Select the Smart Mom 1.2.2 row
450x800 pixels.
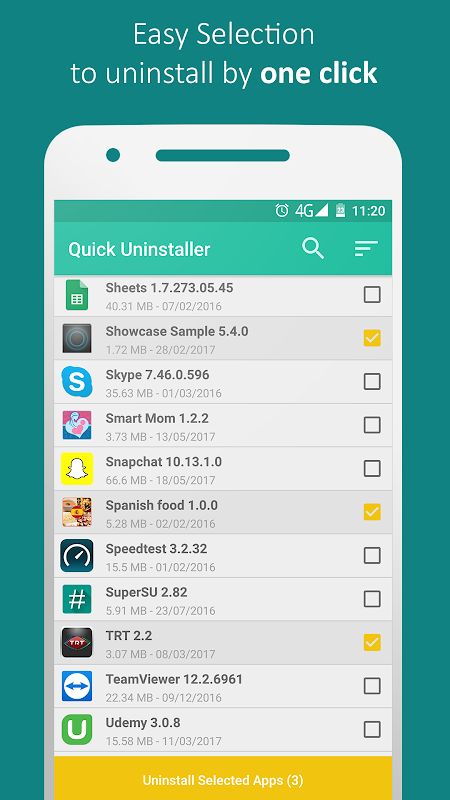click(223, 425)
